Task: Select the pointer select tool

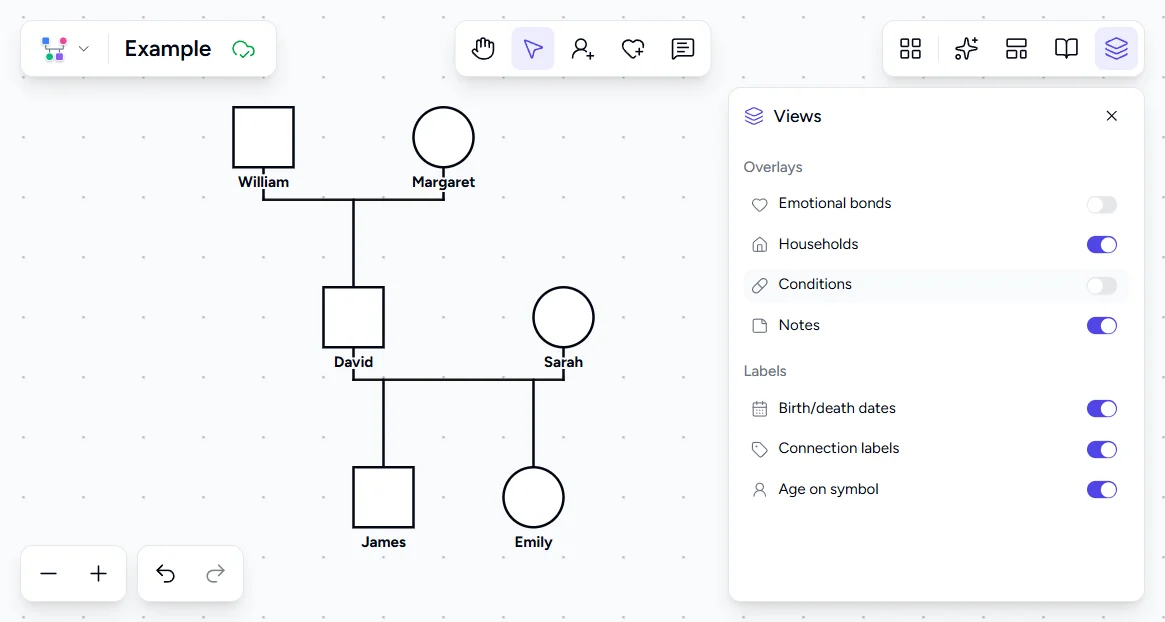Action: pyautogui.click(x=533, y=49)
